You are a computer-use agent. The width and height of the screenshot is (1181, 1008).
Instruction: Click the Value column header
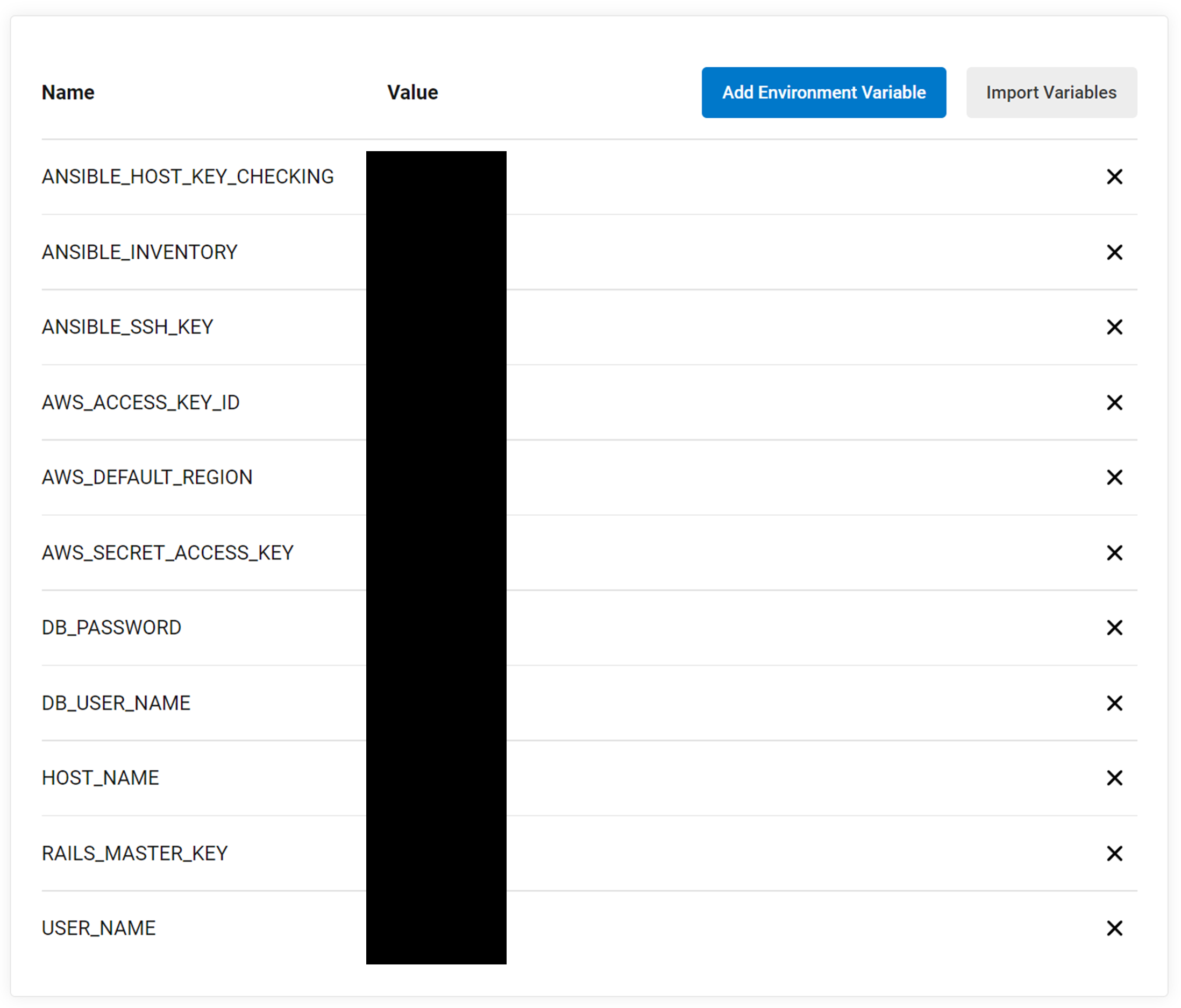(x=412, y=93)
